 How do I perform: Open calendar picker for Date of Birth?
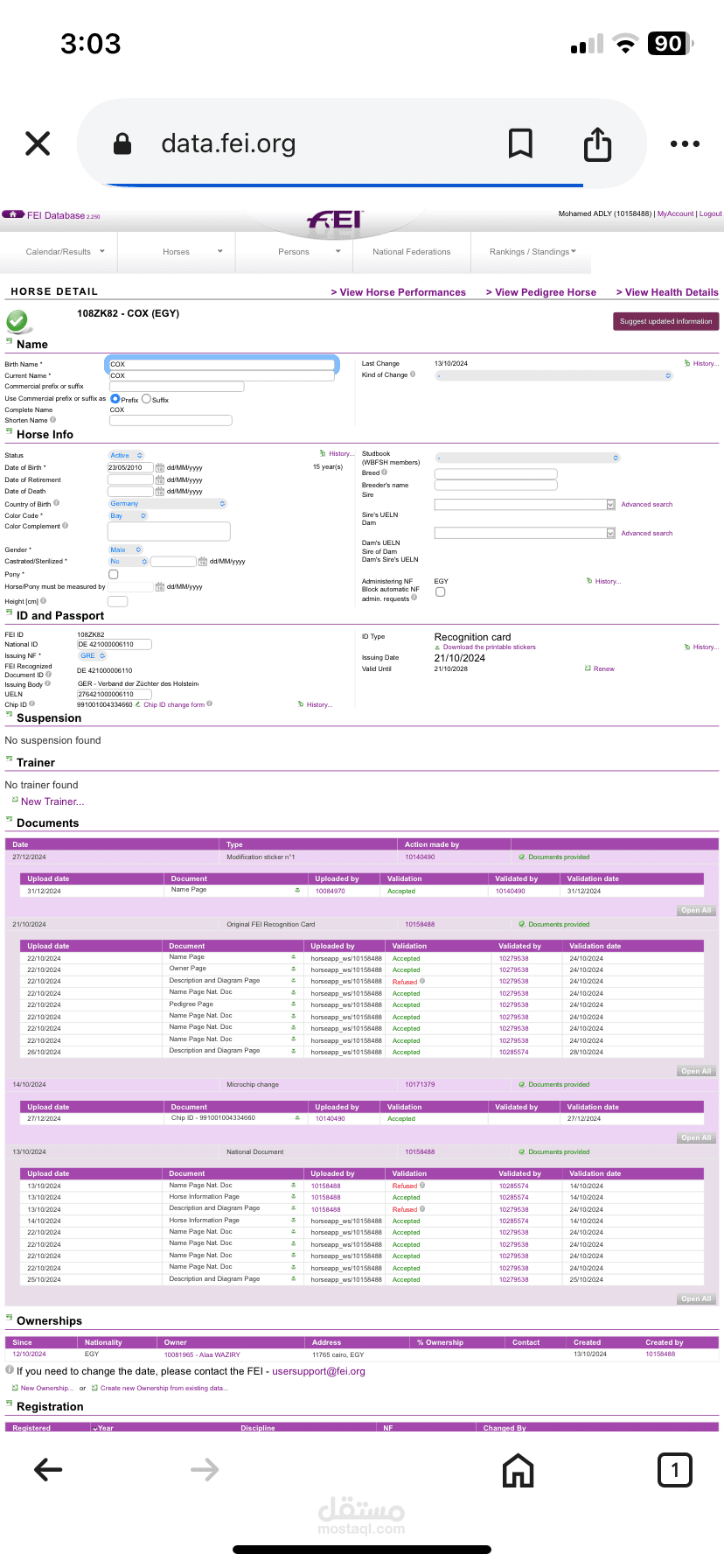click(160, 467)
